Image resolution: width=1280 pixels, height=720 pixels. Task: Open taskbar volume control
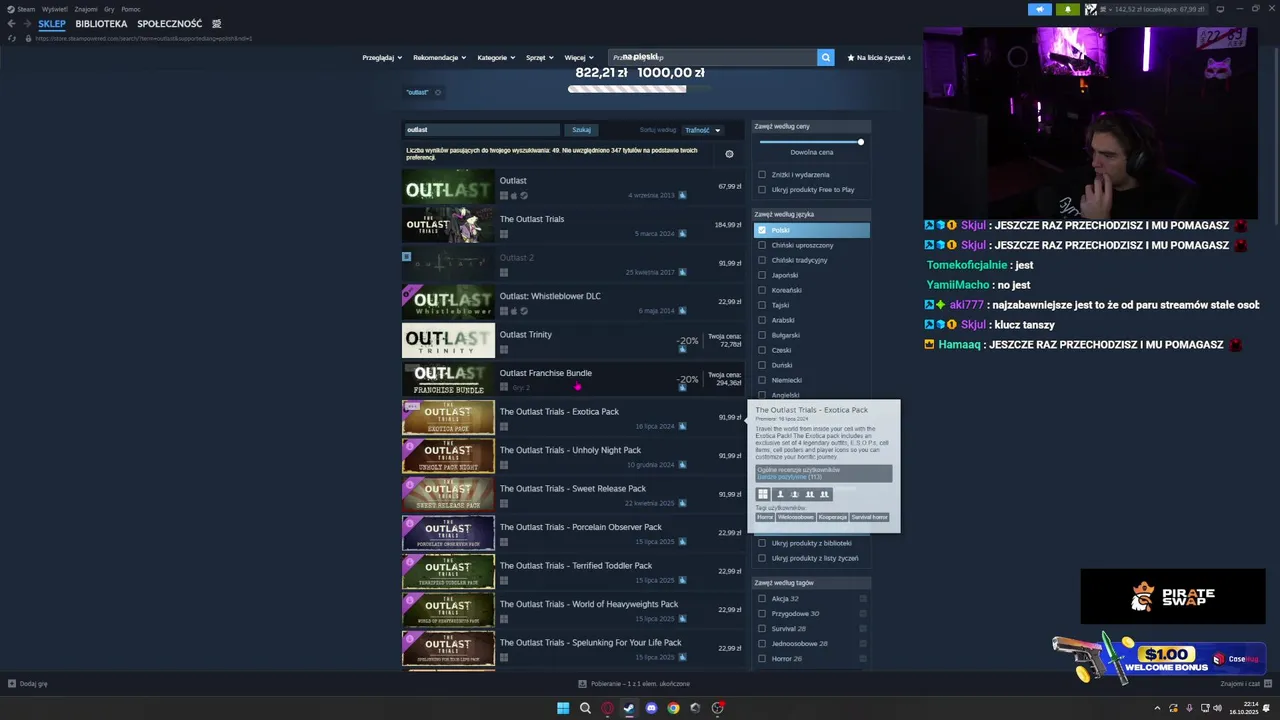(x=1217, y=708)
